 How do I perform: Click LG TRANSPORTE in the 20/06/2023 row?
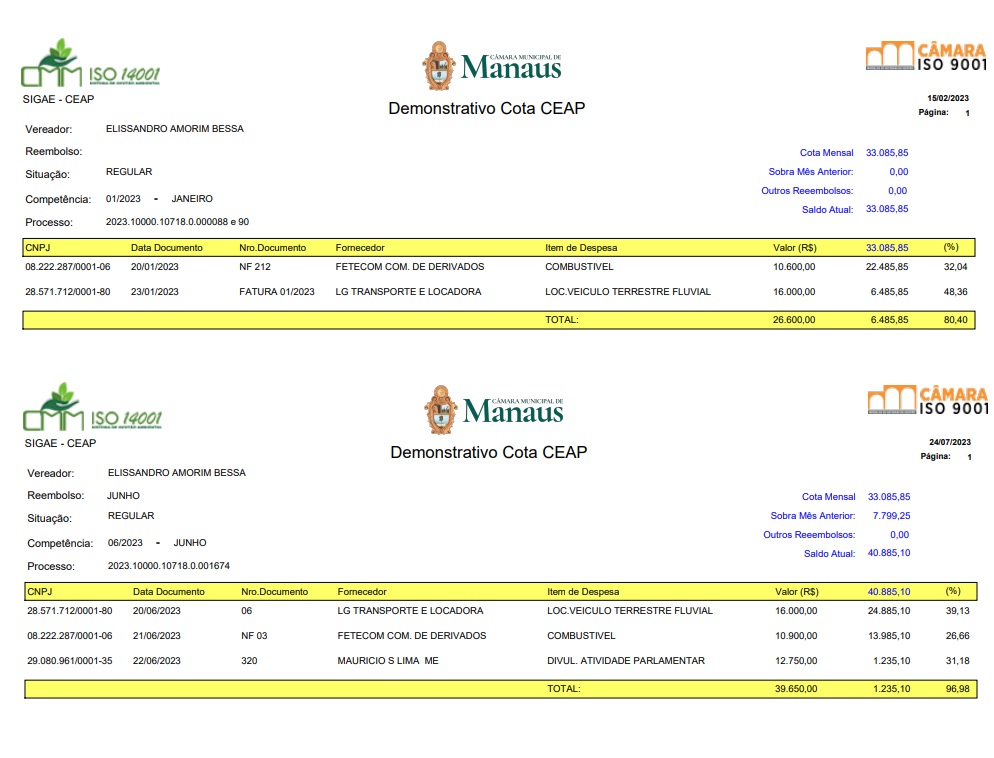(x=410, y=611)
